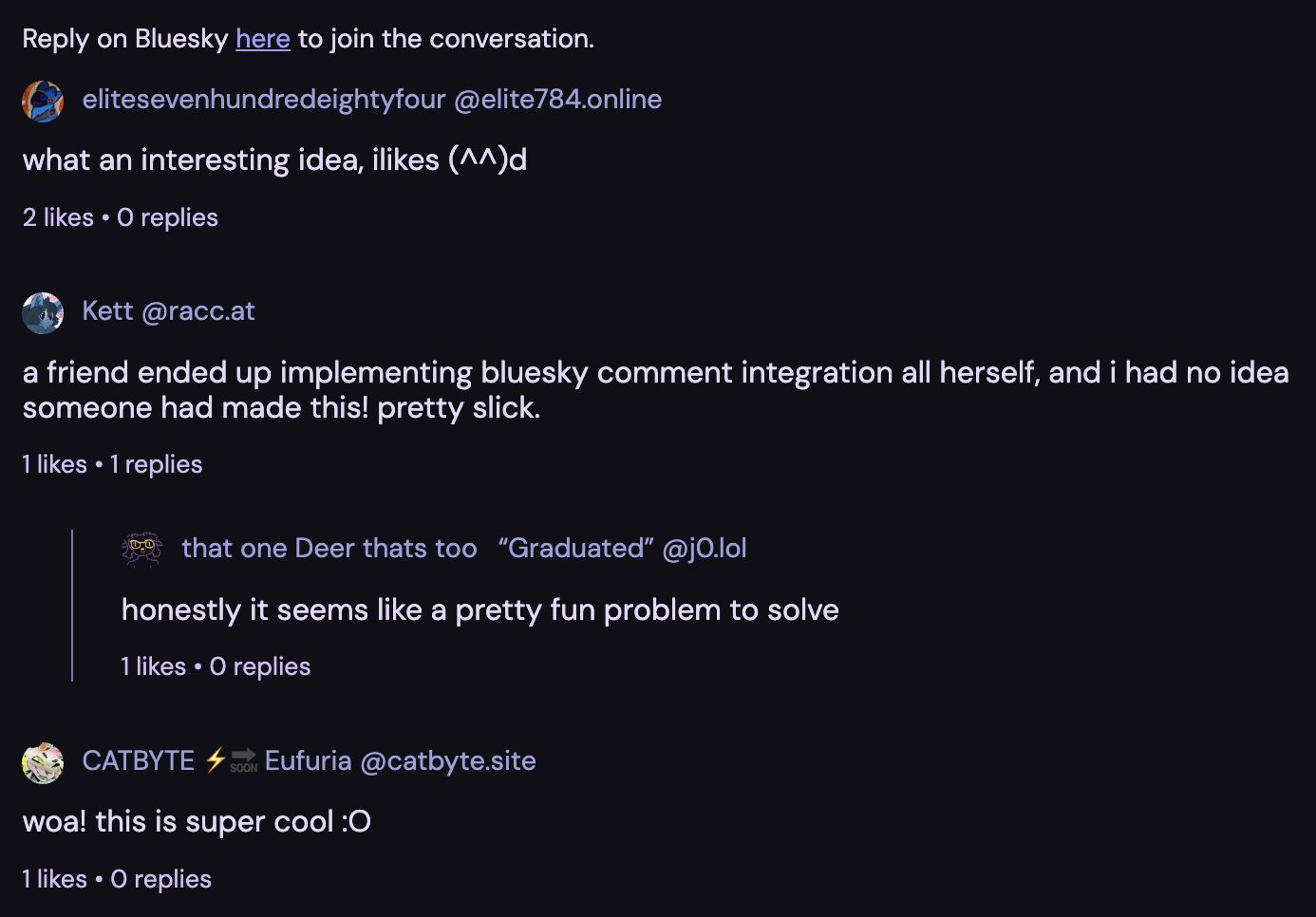Click '2 likes' under elite784's comment
The image size is (1316, 917).
[x=57, y=217]
